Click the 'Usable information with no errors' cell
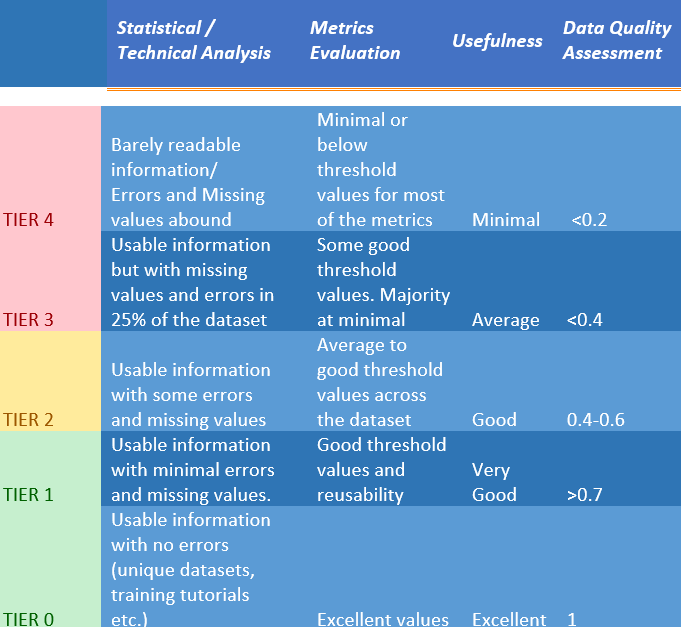 (190, 569)
